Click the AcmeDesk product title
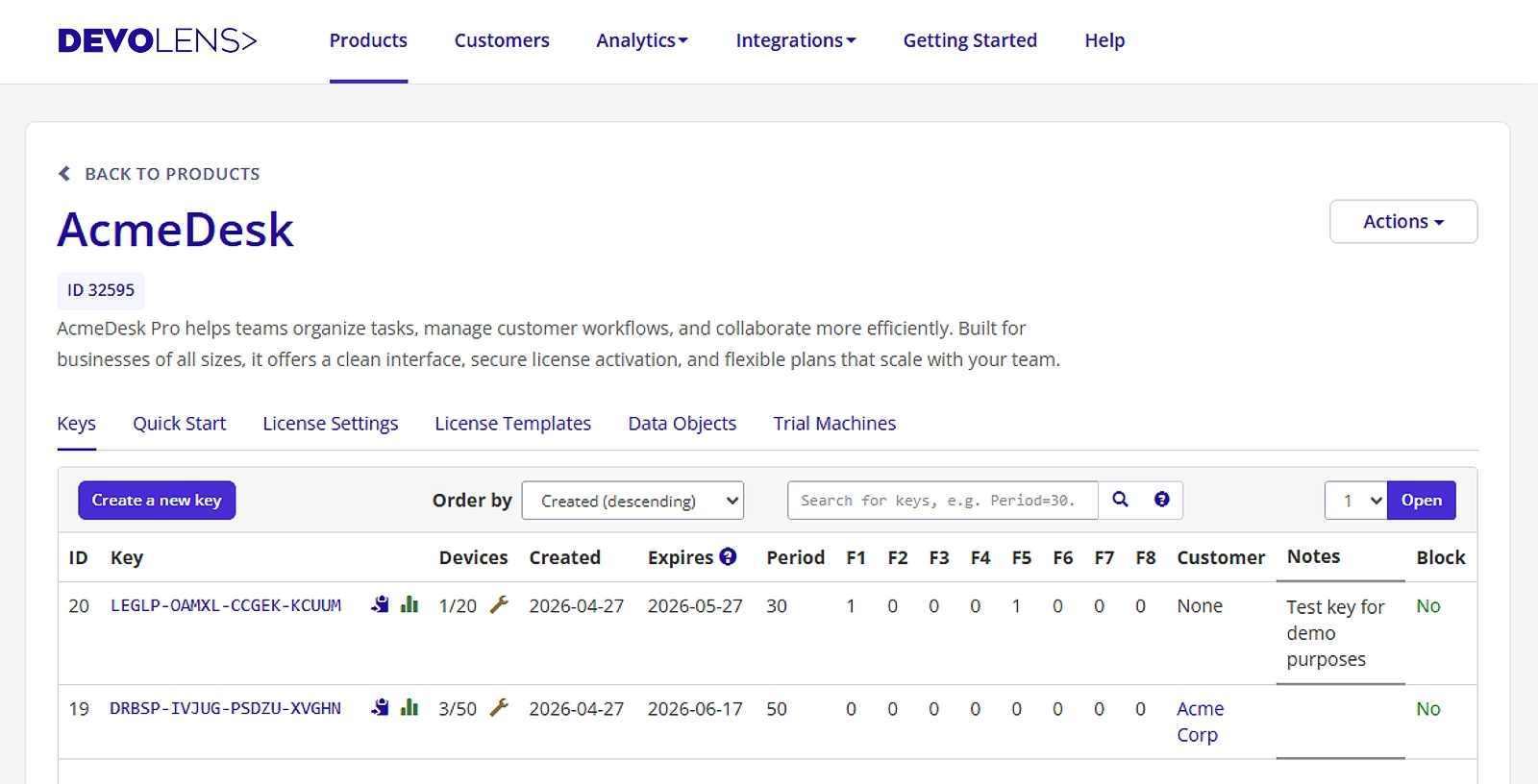Screen dimensions: 1538x784 click(x=175, y=230)
